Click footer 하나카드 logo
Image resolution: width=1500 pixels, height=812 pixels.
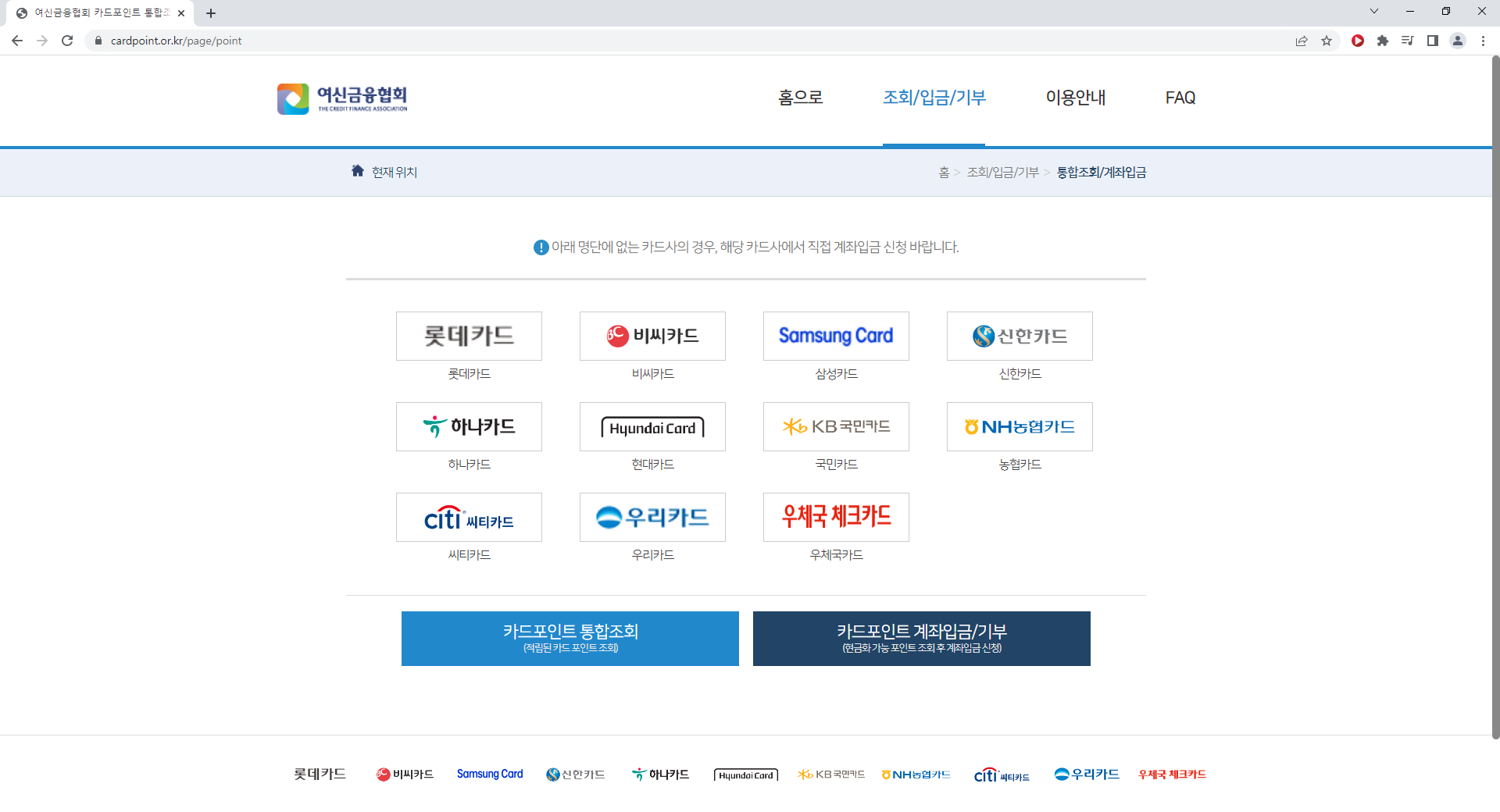(x=660, y=774)
